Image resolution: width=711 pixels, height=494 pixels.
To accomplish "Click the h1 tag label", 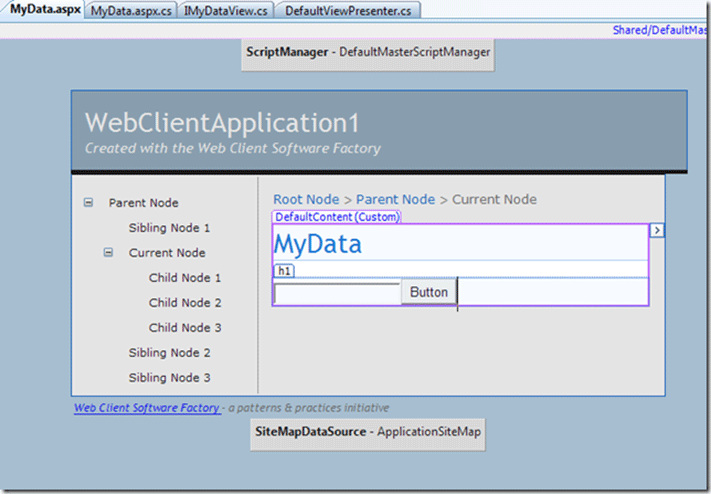I will point(284,270).
